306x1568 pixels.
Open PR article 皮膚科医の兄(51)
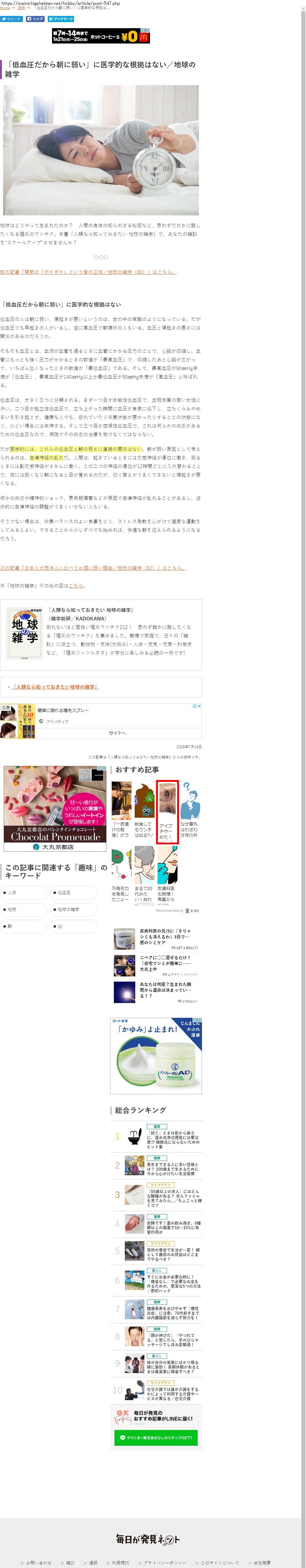pyautogui.click(x=156, y=939)
